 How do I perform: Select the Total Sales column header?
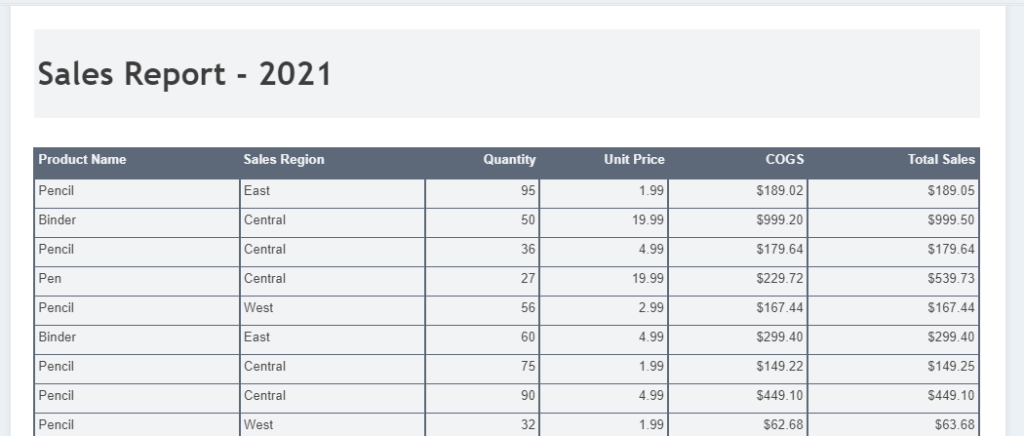(942, 160)
